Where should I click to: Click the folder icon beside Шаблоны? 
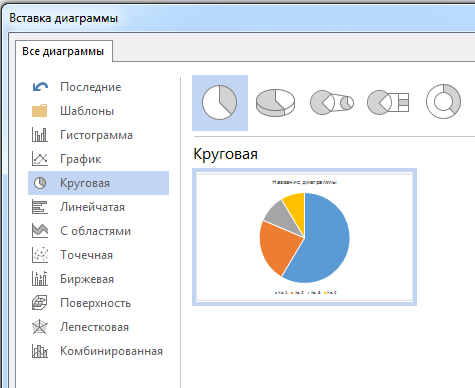(x=40, y=111)
